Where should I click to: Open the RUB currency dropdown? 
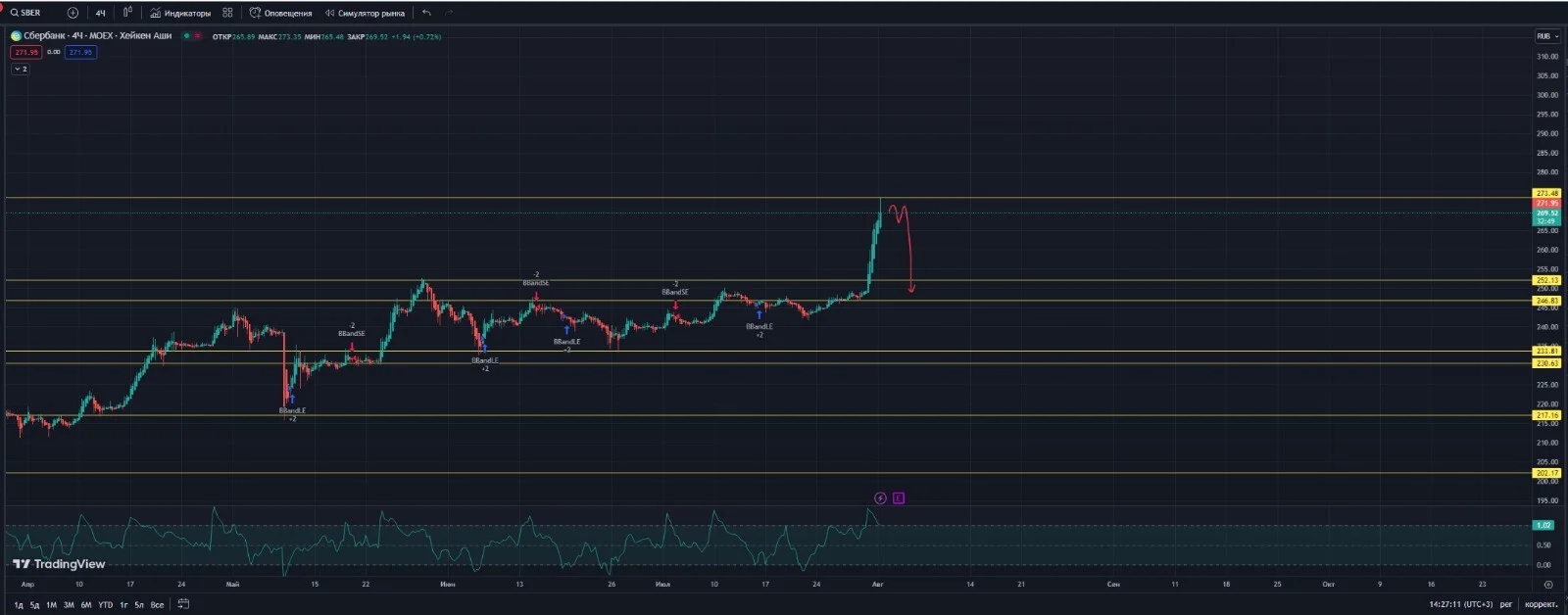tap(1547, 36)
